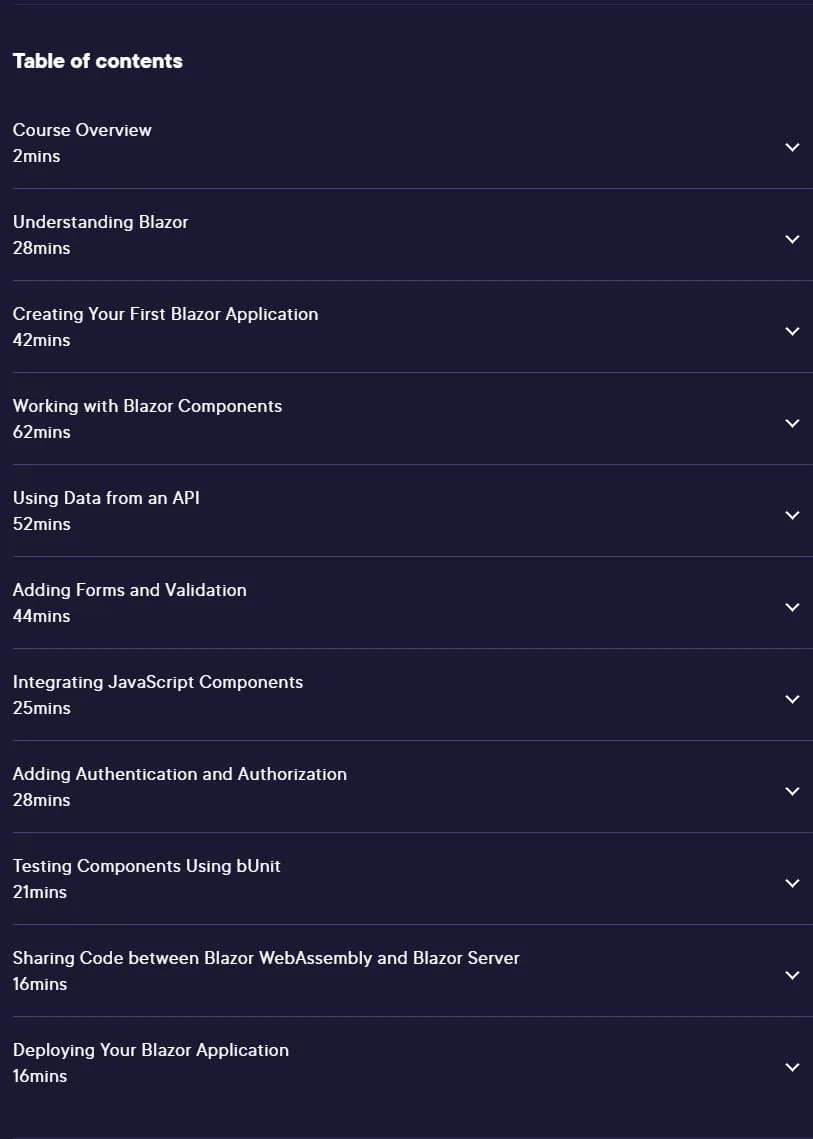Viewport: 813px width, 1139px height.
Task: Expand Using Data from an API chevron
Action: point(792,515)
